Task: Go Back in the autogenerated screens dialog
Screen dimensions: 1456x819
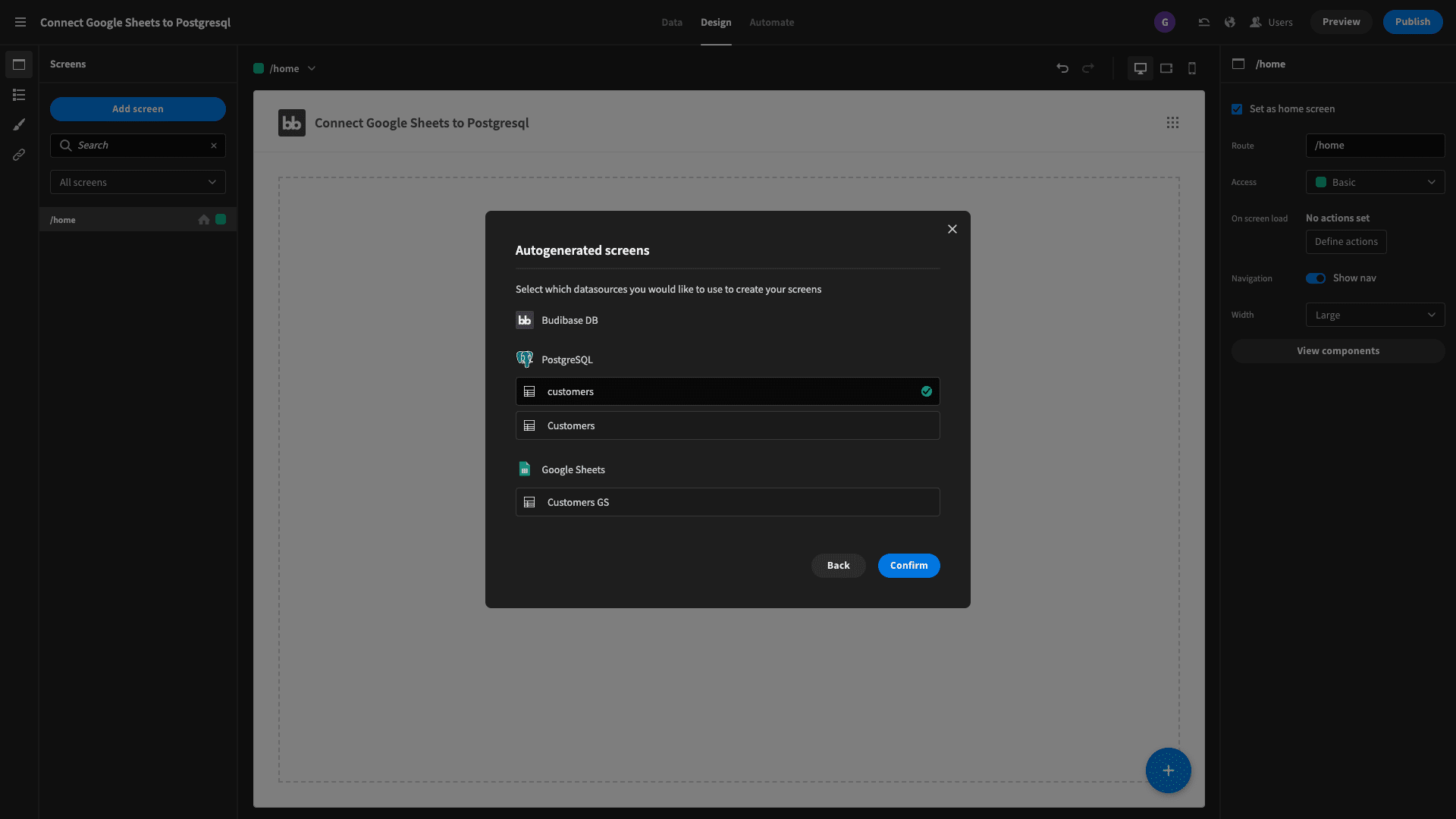Action: [x=839, y=566]
